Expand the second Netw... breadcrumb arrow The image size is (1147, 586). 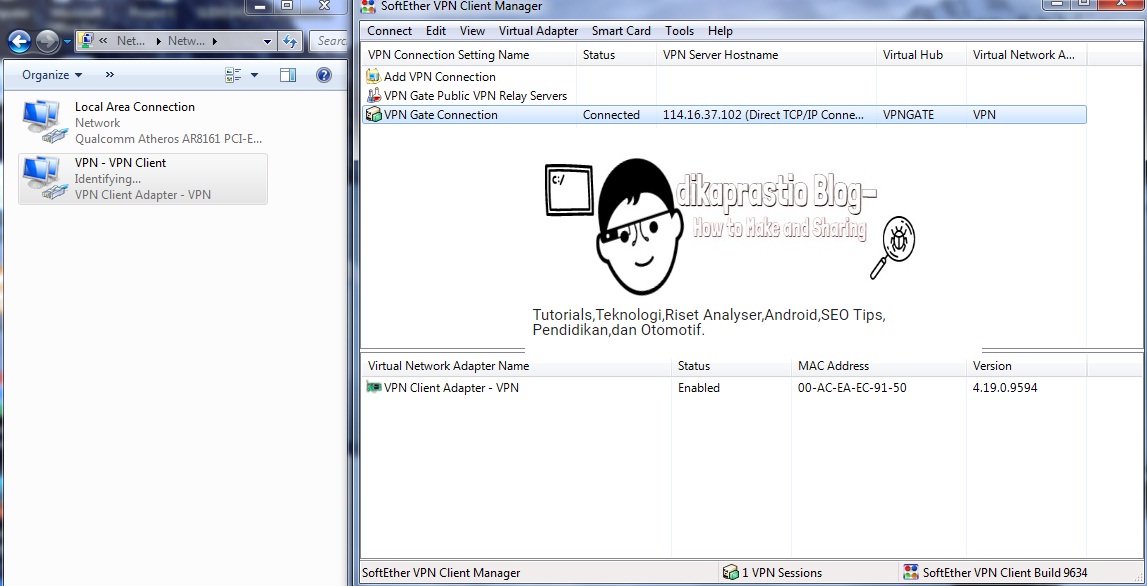tap(214, 41)
